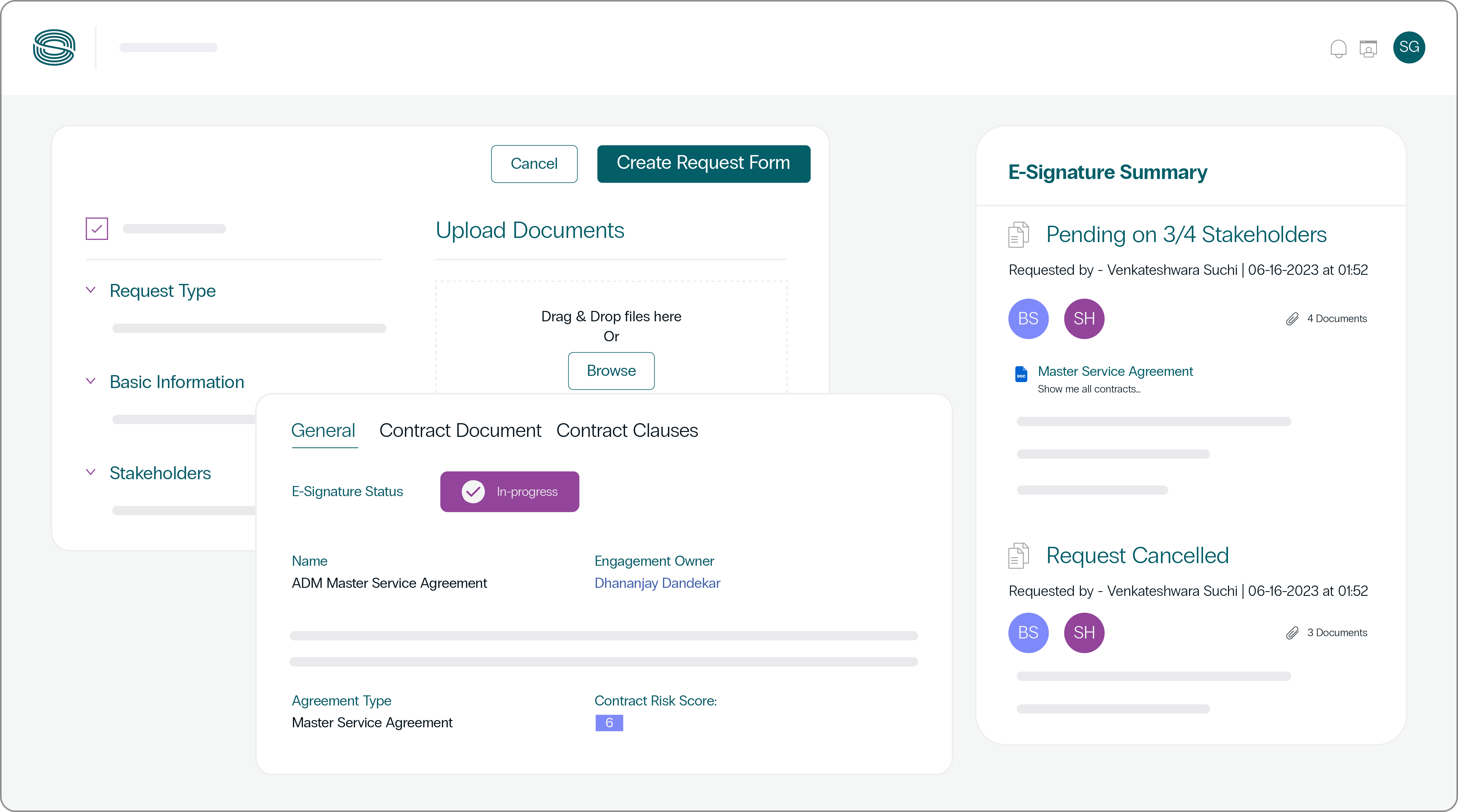Viewport: 1458px width, 812px height.
Task: Click the Cancel button on the form
Action: point(534,163)
